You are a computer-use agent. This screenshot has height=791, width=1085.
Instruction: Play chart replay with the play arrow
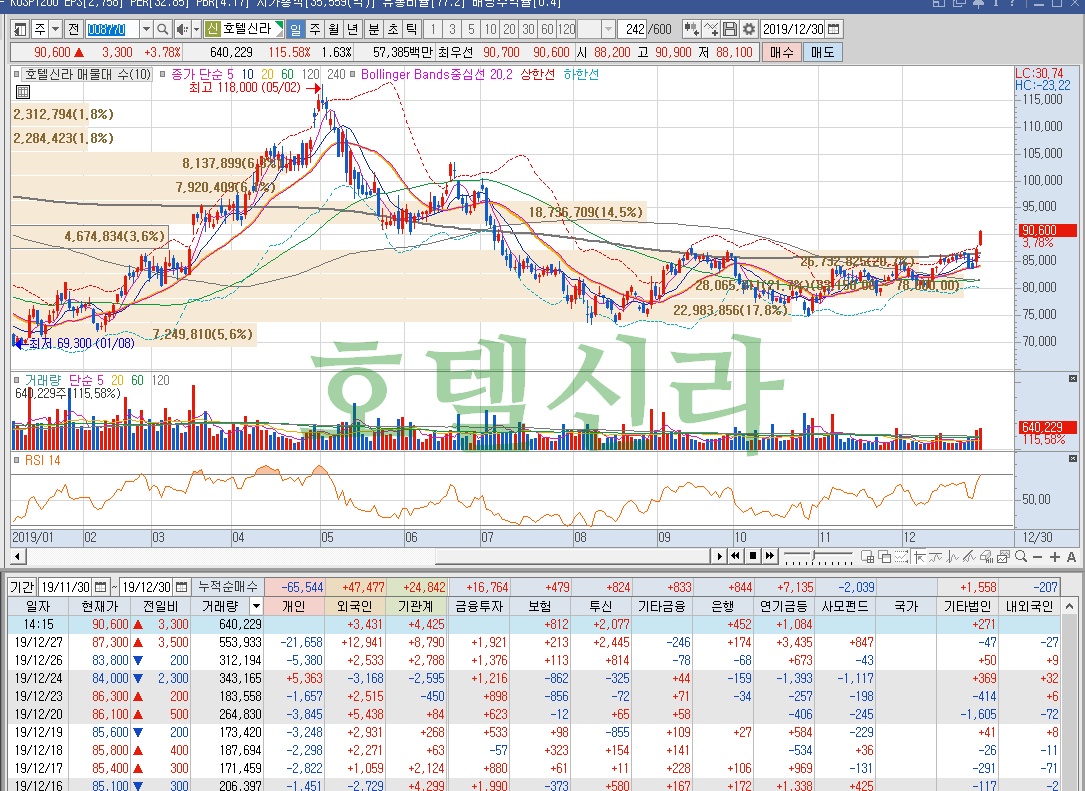click(x=720, y=556)
